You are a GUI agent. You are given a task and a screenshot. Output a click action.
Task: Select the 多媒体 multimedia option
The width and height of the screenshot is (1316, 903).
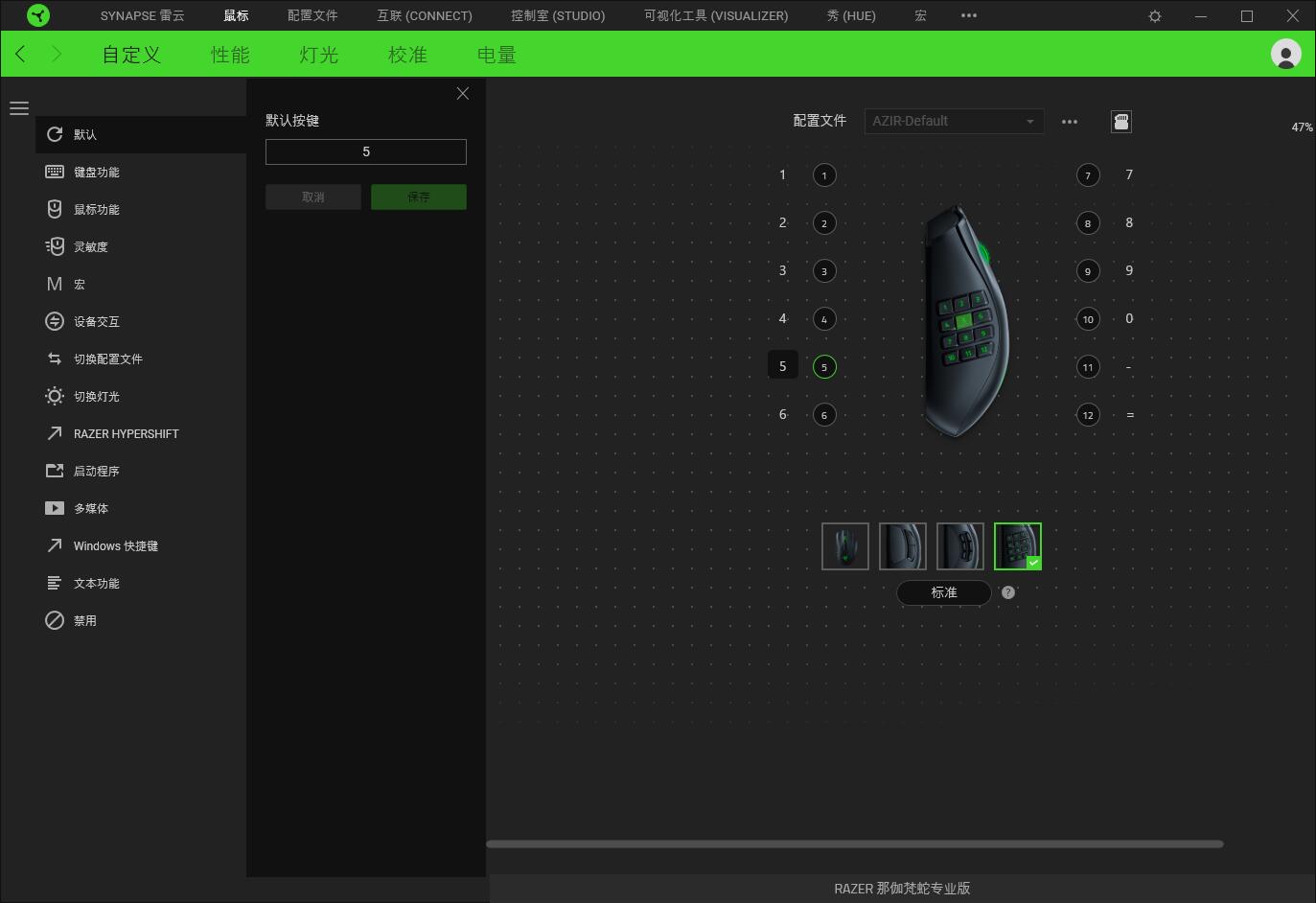click(x=141, y=508)
